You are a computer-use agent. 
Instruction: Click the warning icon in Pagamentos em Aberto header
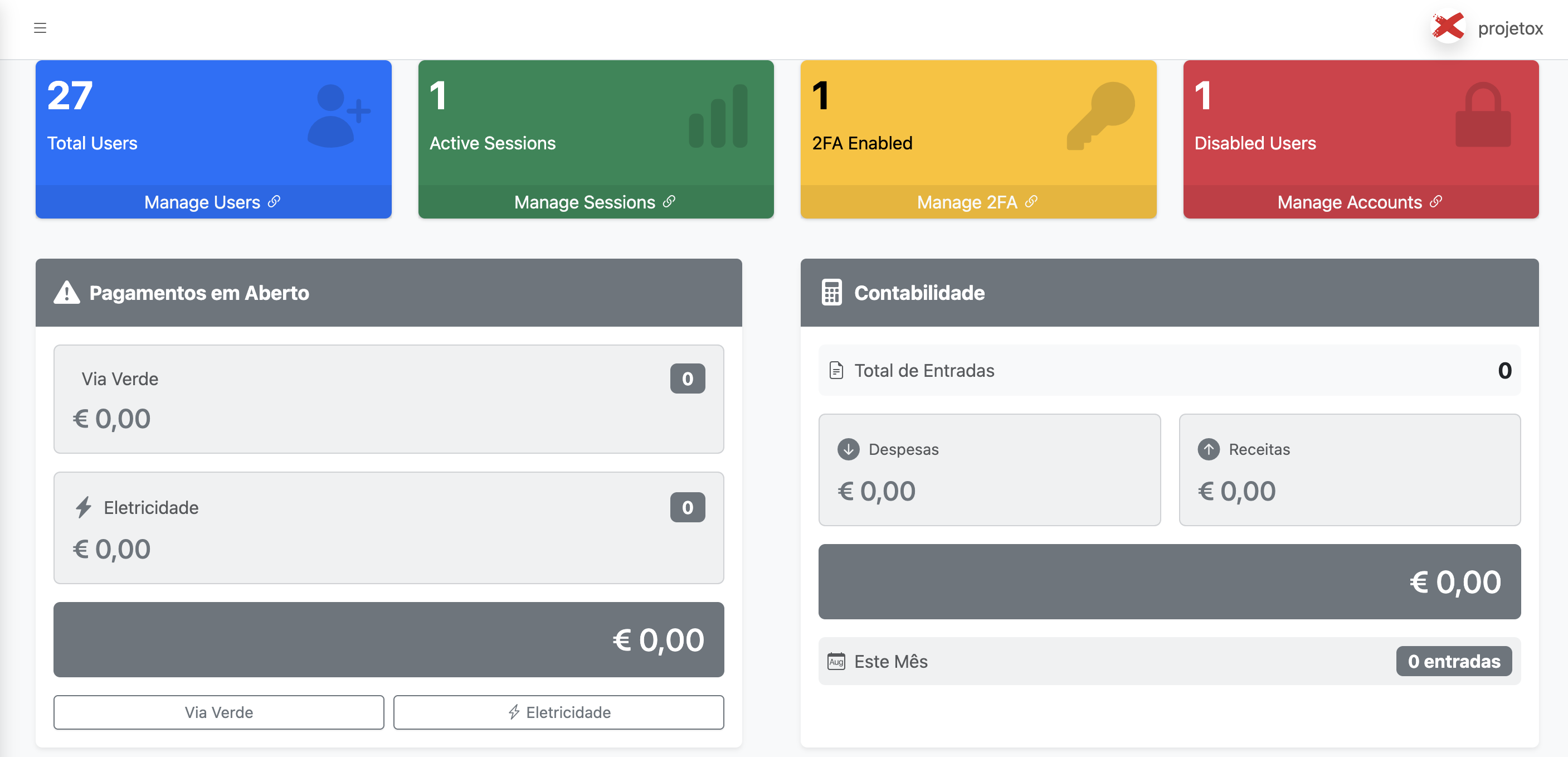[x=67, y=293]
